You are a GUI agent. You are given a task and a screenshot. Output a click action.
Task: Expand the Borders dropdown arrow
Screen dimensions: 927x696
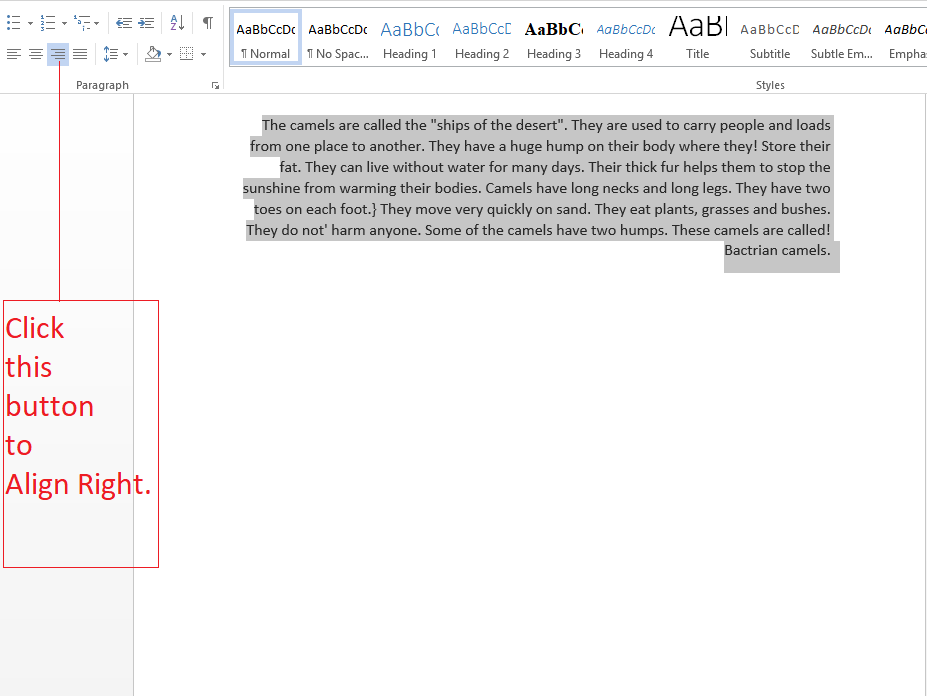tap(202, 54)
